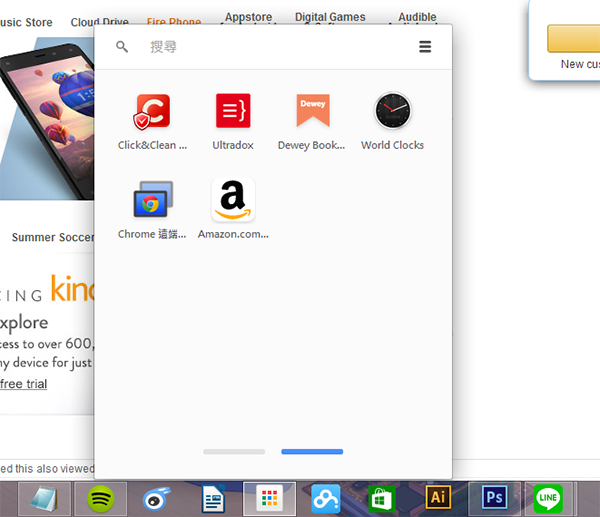
Task: Open Appstore link on Amazon page
Action: (x=248, y=18)
